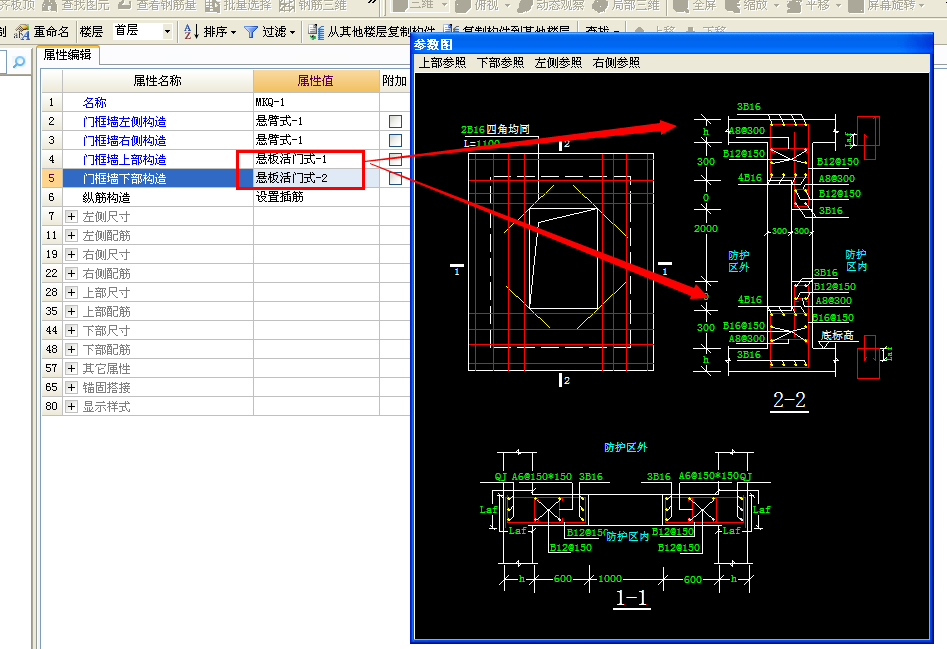Click the MKQ-1 name value cell

tap(316, 103)
